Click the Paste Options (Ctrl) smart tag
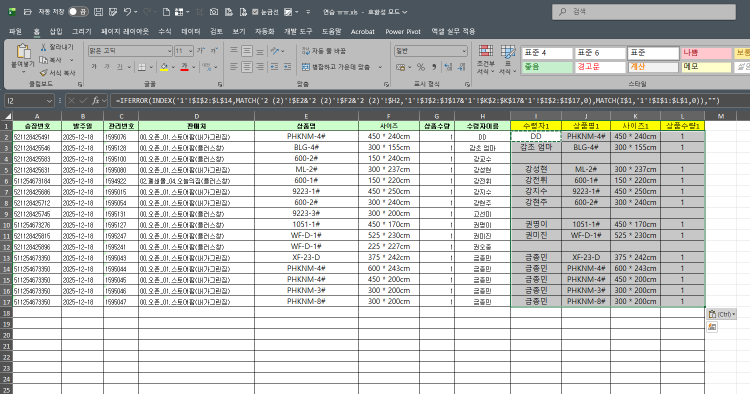The image size is (750, 394). click(721, 314)
